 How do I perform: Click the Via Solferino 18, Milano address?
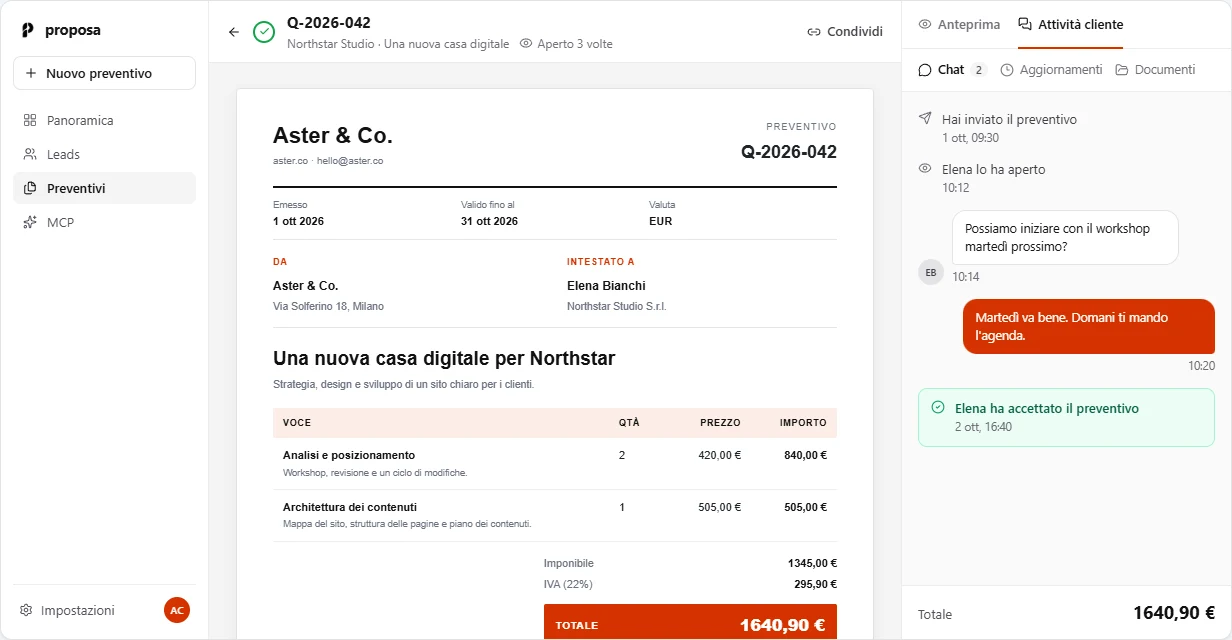click(x=328, y=306)
